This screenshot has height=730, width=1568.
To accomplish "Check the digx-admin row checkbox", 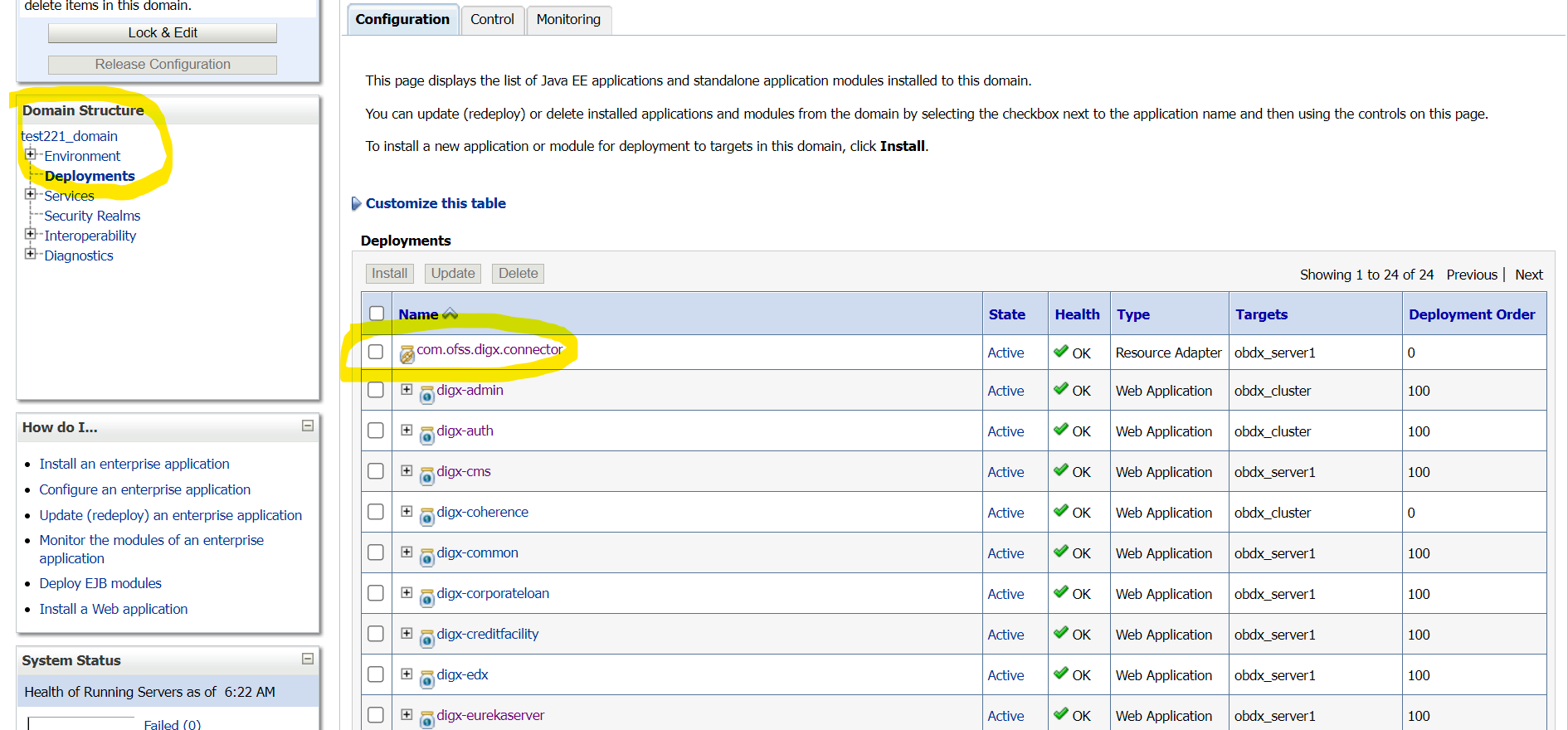I will pos(376,390).
